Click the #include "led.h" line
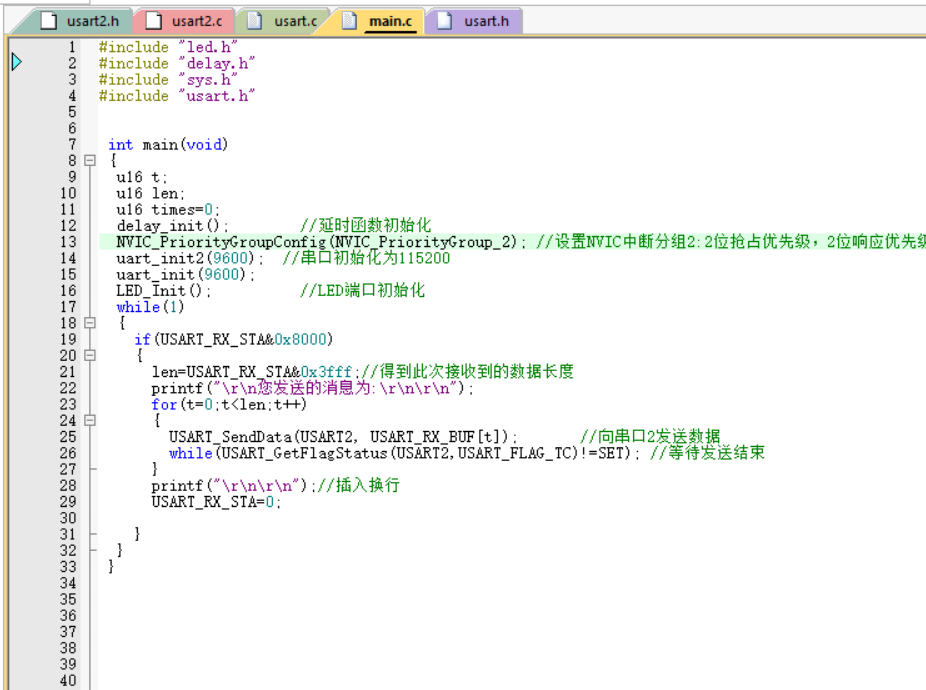The height and width of the screenshot is (690, 926). pos(168,47)
